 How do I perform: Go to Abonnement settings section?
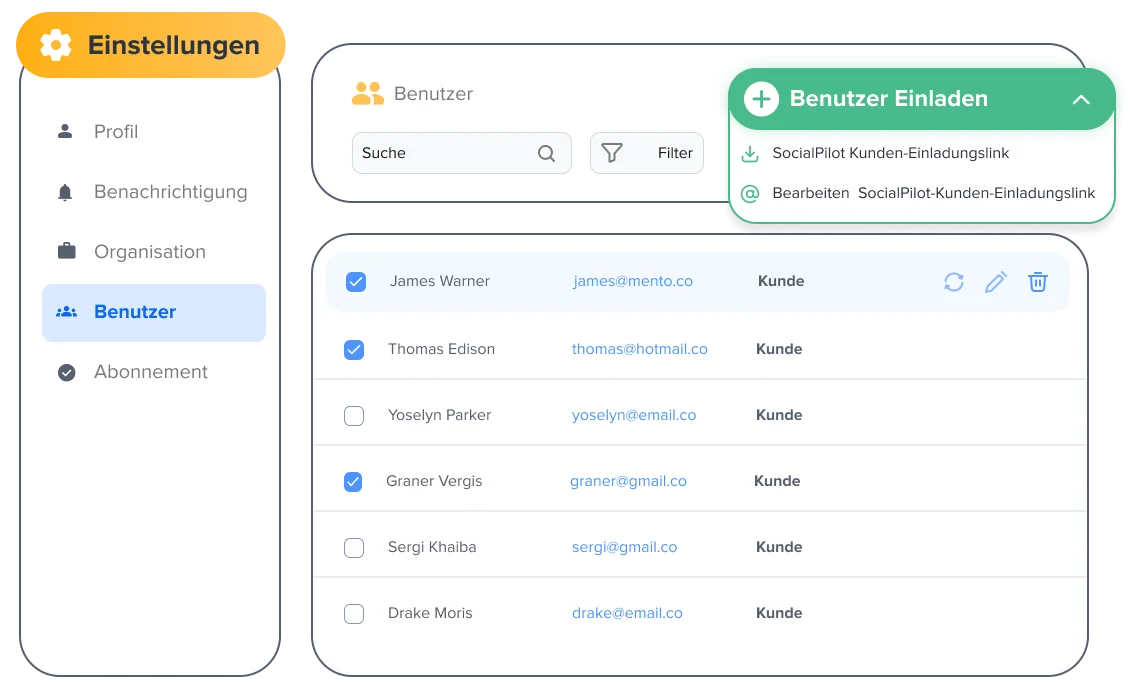click(x=150, y=372)
